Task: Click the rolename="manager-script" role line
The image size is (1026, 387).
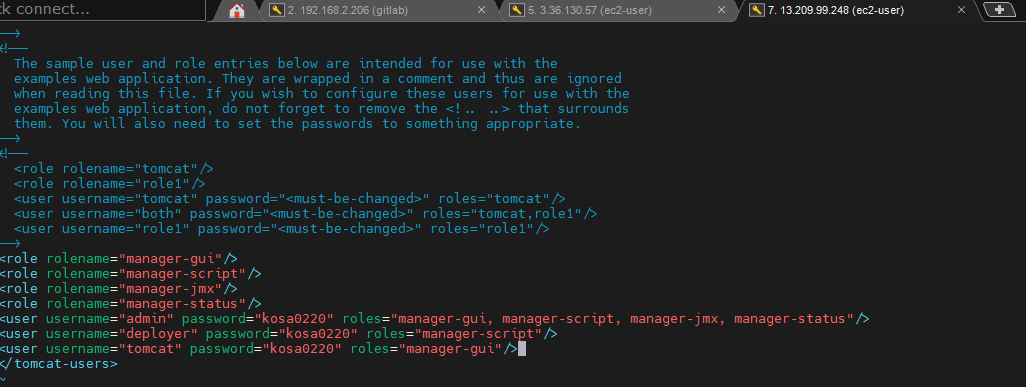Action: pos(131,273)
